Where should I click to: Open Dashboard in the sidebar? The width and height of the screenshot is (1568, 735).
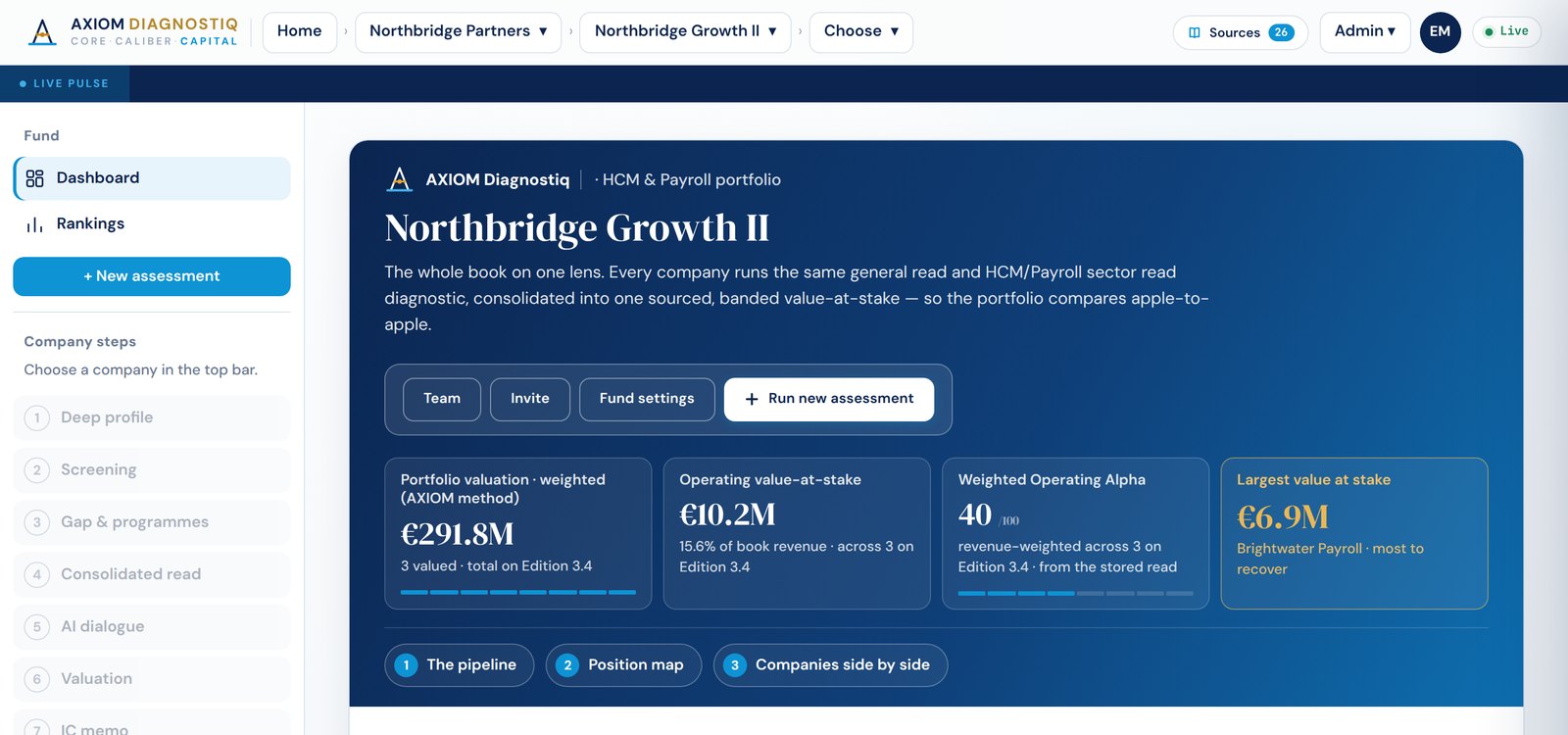click(152, 178)
